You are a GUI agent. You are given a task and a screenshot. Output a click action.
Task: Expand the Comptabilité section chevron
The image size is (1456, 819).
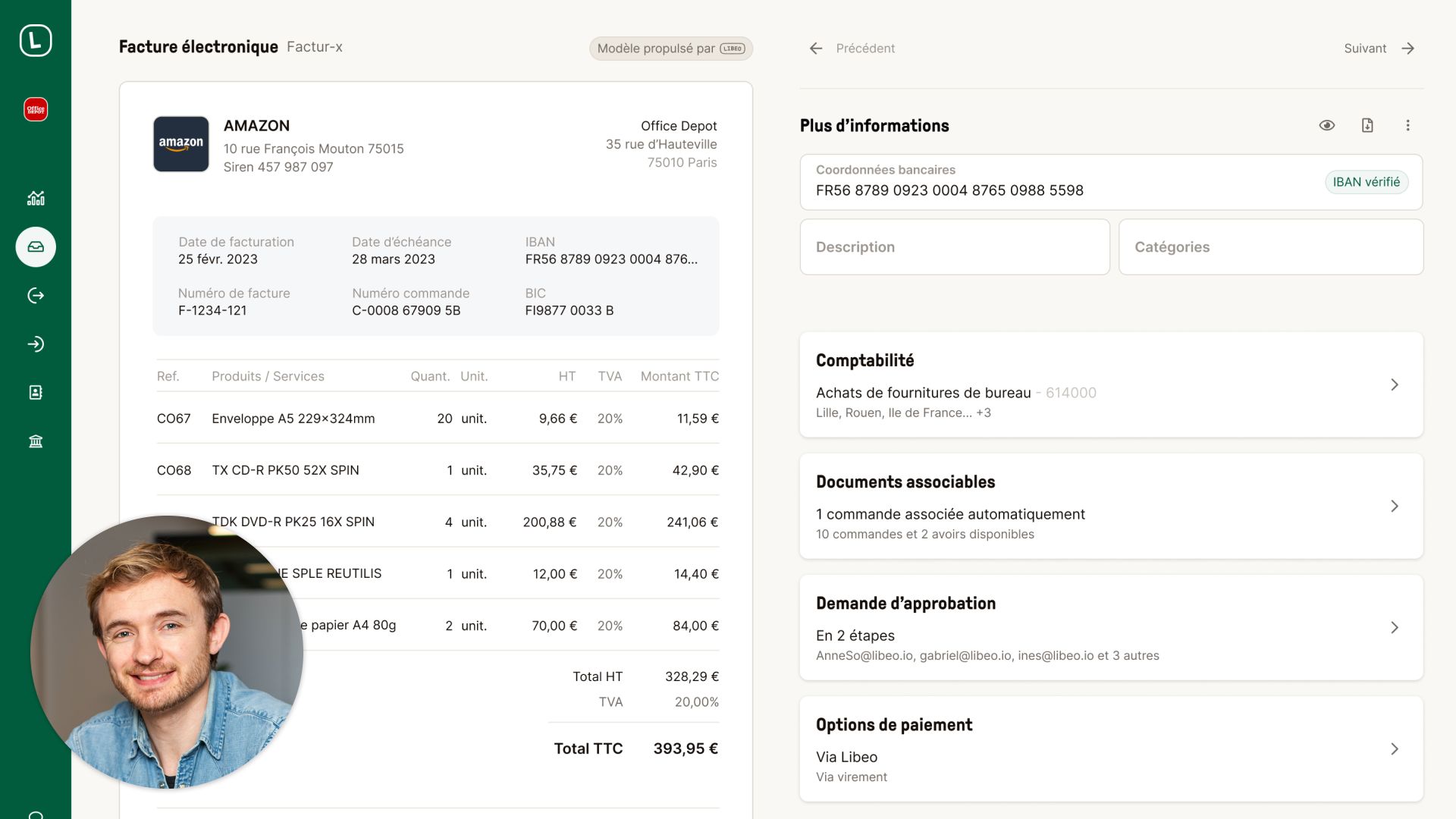(1395, 384)
